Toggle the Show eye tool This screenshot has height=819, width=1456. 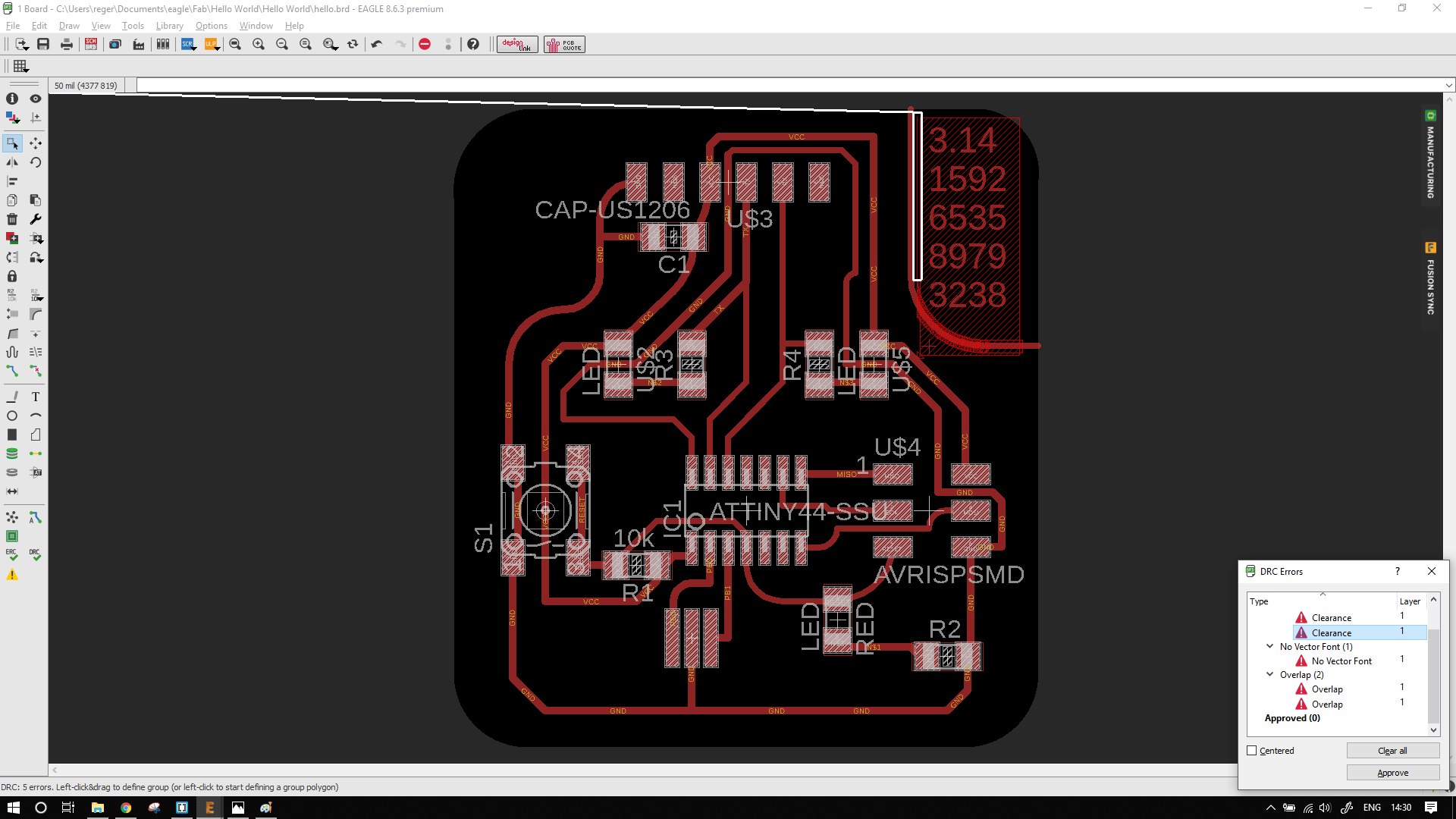[35, 99]
